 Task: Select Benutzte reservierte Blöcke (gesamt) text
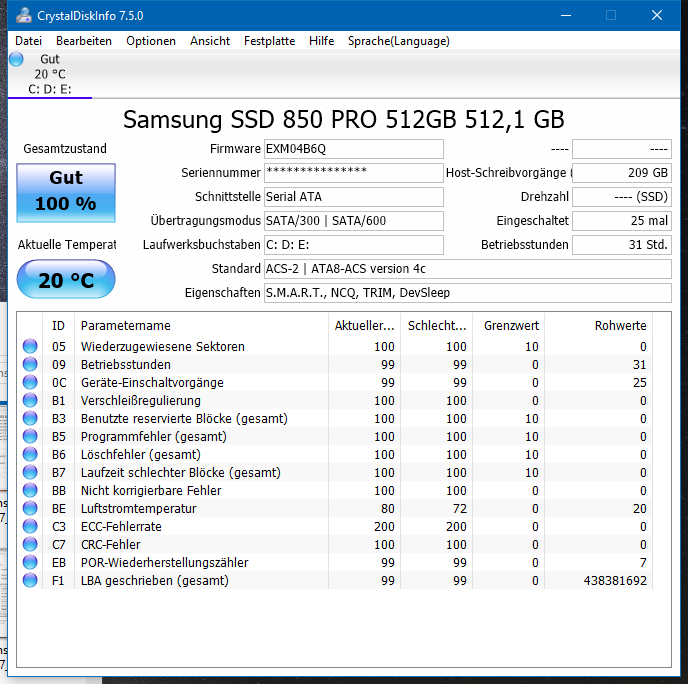pos(184,419)
